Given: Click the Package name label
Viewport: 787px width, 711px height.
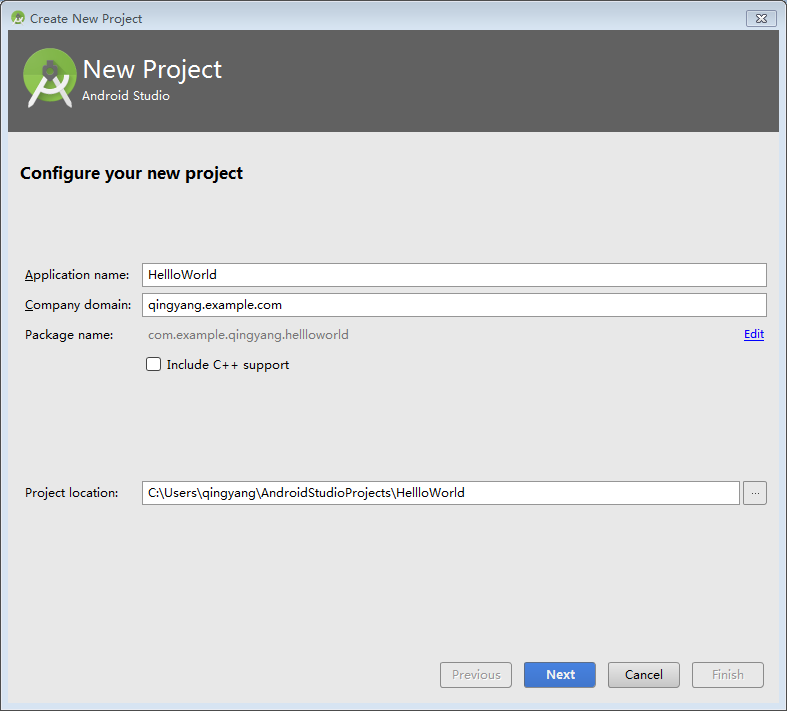Looking at the screenshot, I should [x=69, y=335].
